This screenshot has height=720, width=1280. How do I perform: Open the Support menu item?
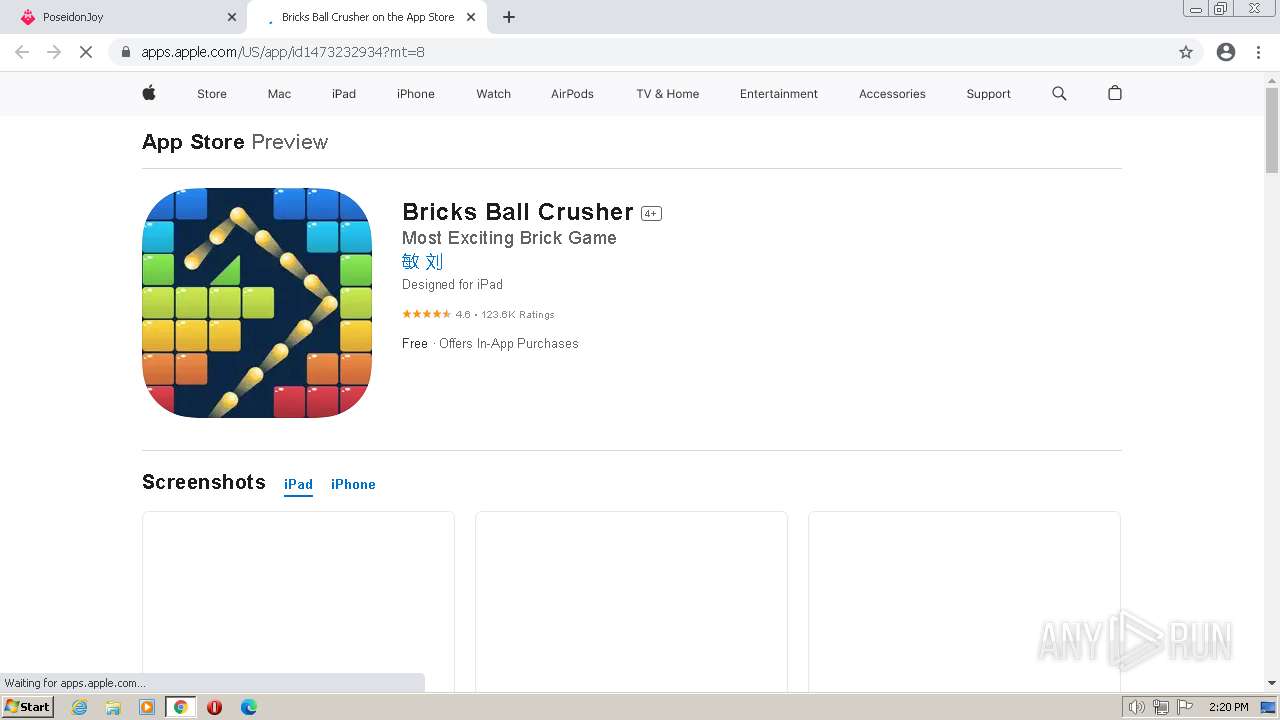988,94
